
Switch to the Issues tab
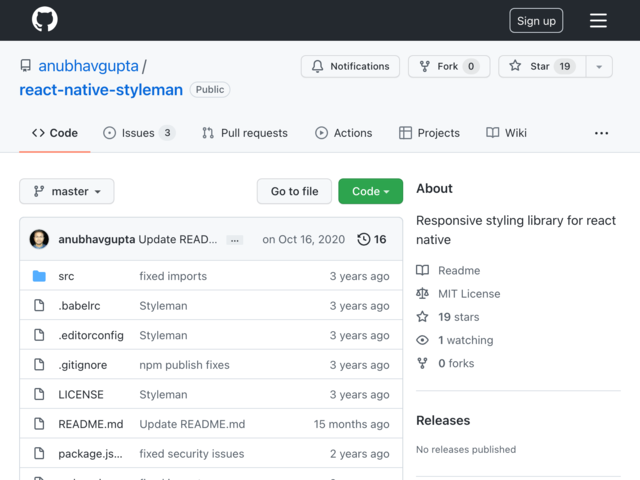tap(139, 133)
